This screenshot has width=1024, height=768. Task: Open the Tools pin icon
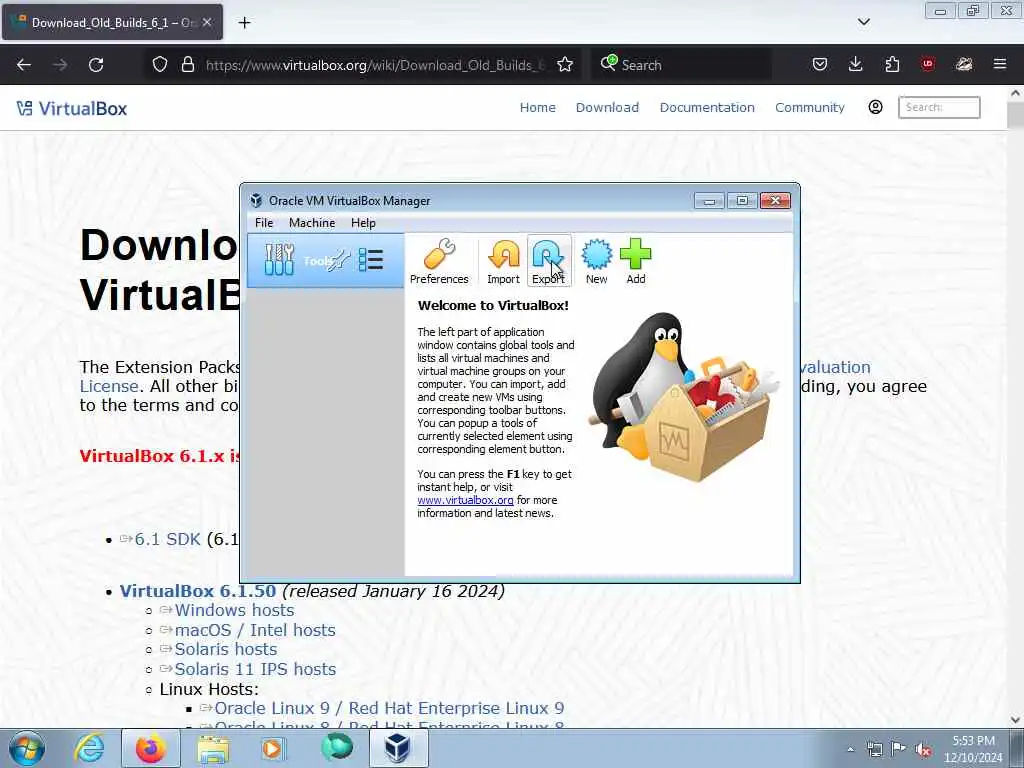[338, 261]
